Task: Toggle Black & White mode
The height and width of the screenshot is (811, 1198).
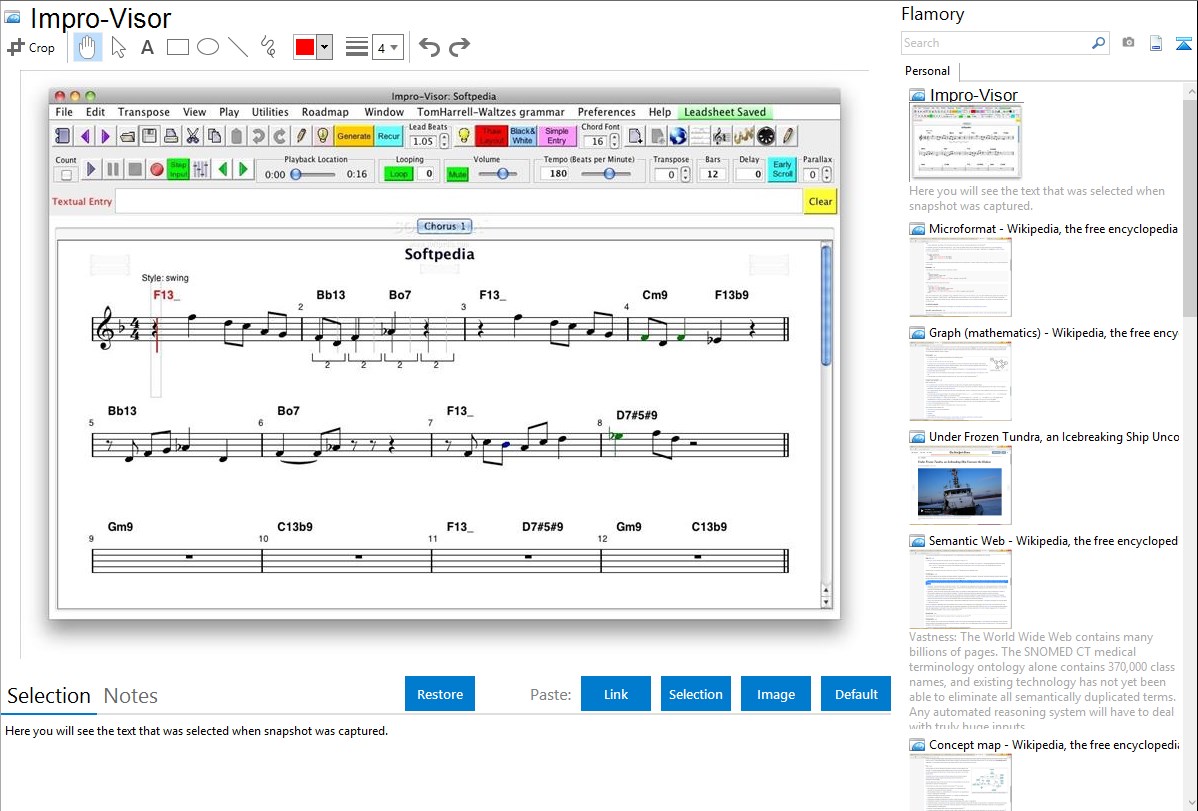Action: coord(523,136)
